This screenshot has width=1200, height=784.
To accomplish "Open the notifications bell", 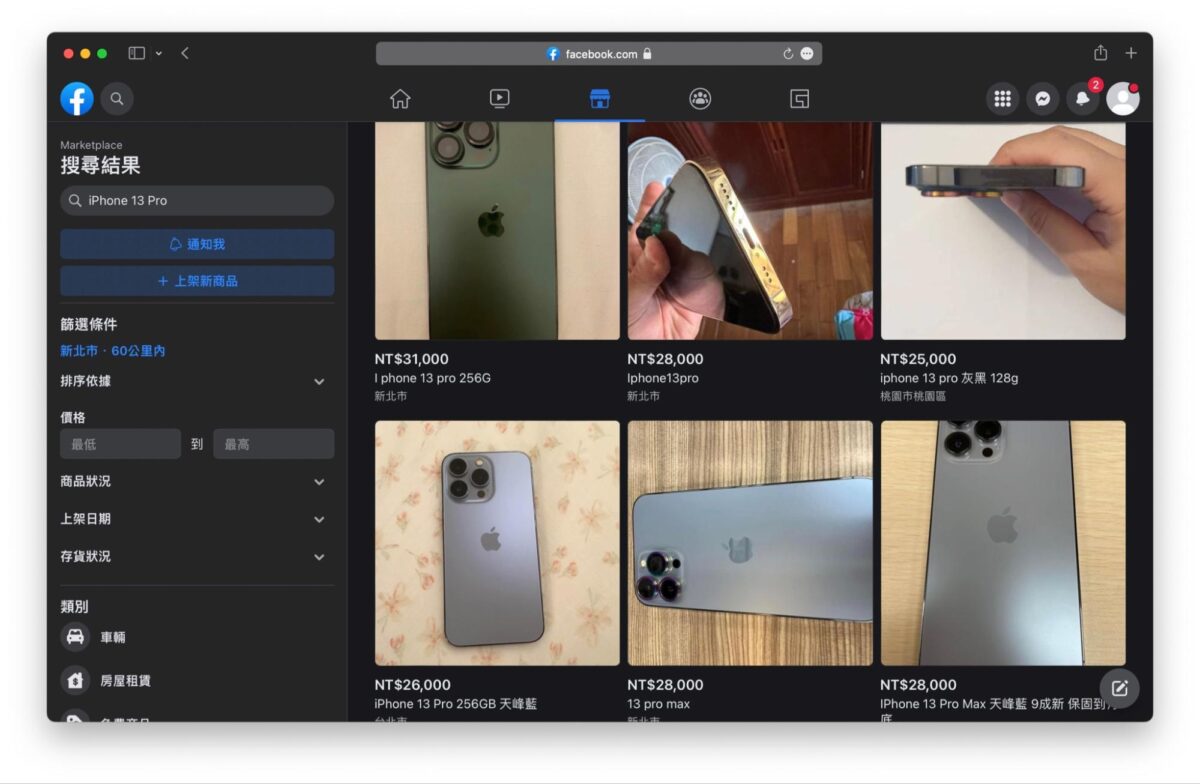I will tap(1083, 98).
